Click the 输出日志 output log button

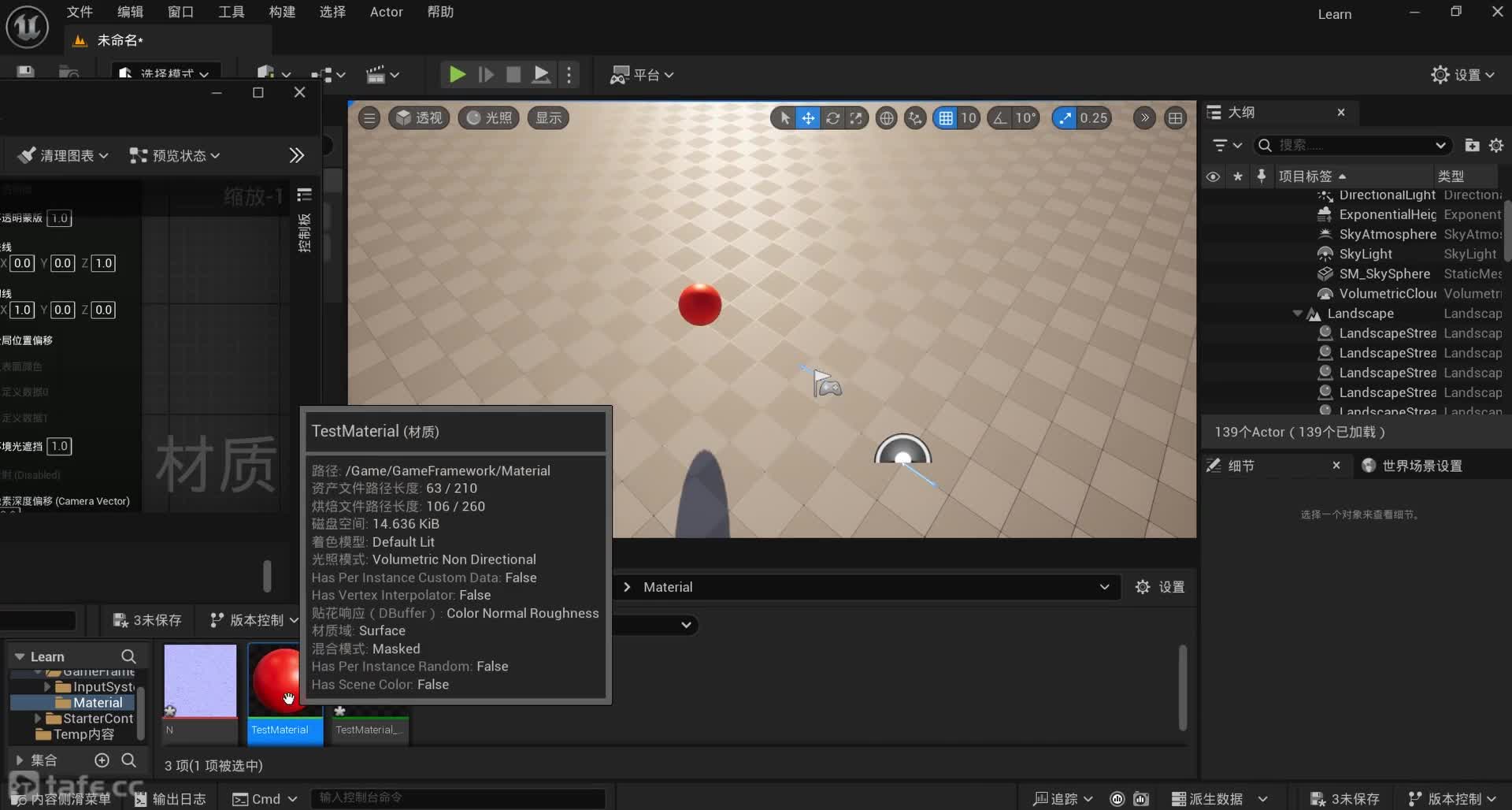(x=170, y=798)
